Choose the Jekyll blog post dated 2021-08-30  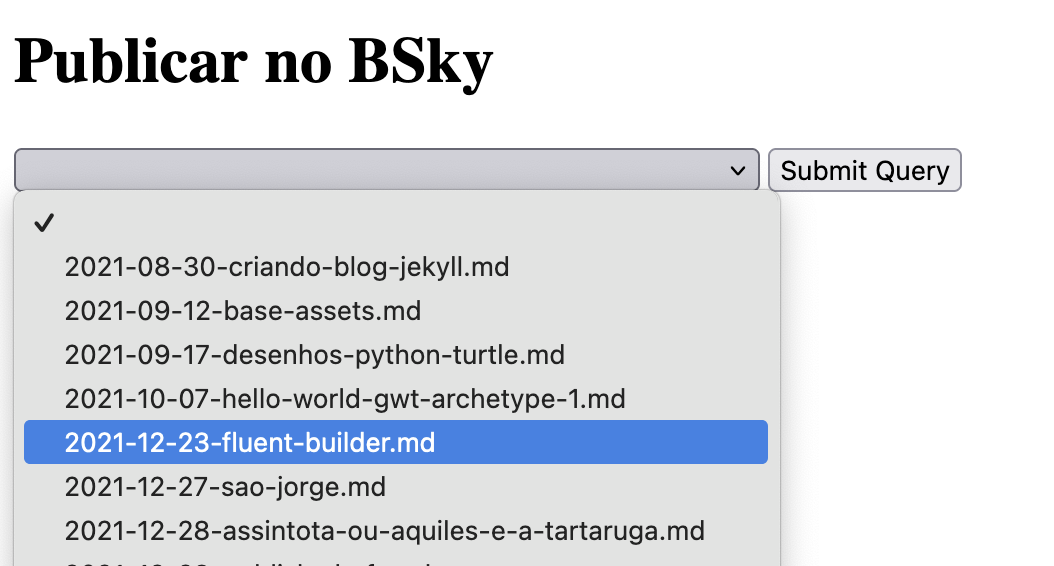click(x=287, y=267)
